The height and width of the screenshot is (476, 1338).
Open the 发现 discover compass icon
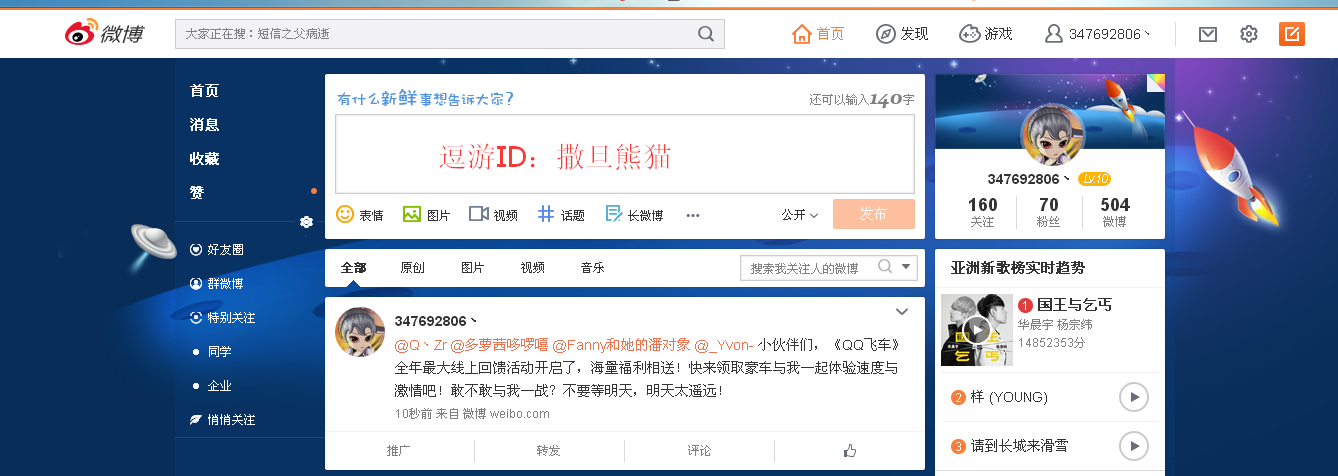coord(885,34)
